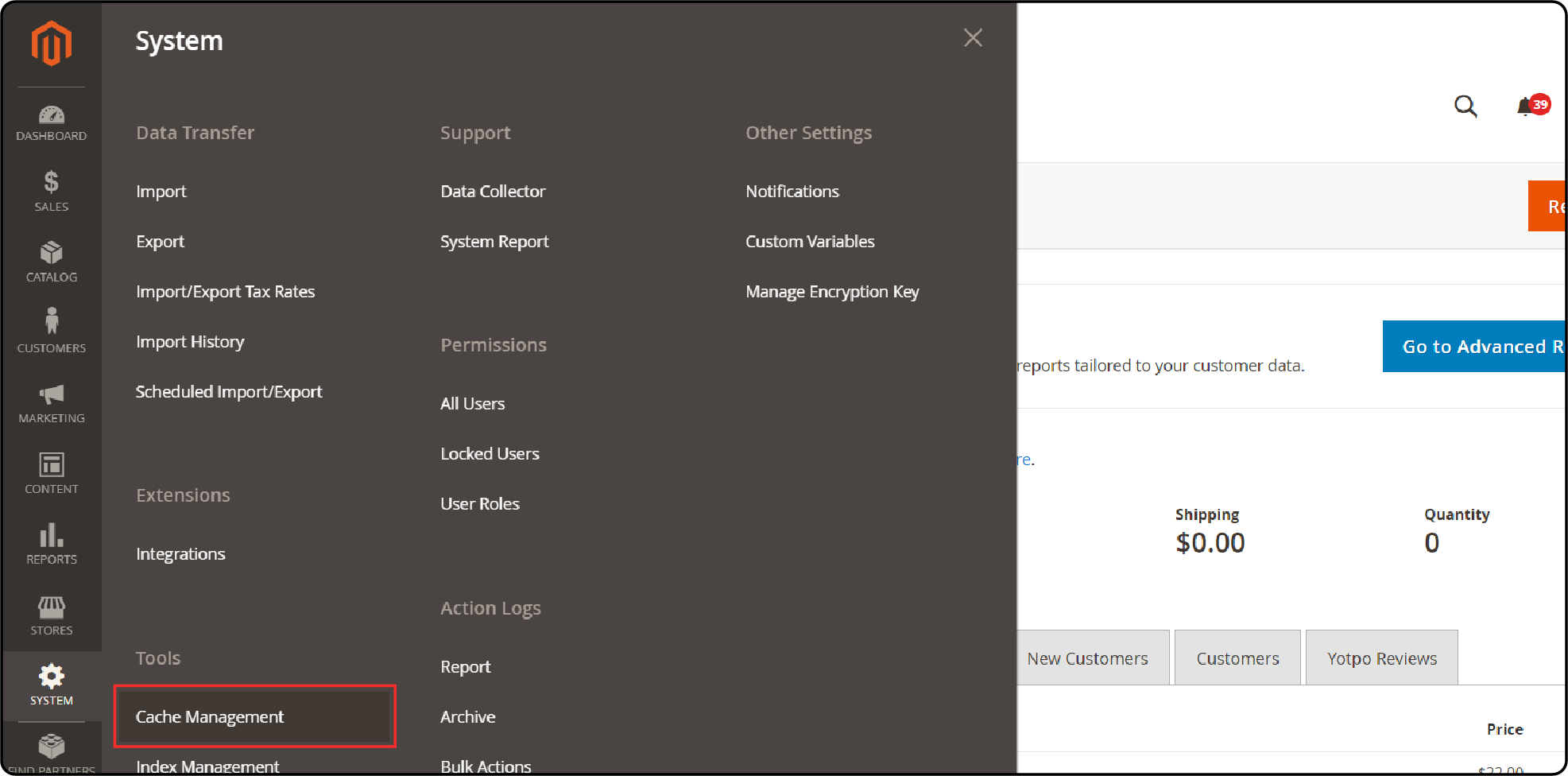Open Find Partners sidebar item

click(x=52, y=753)
